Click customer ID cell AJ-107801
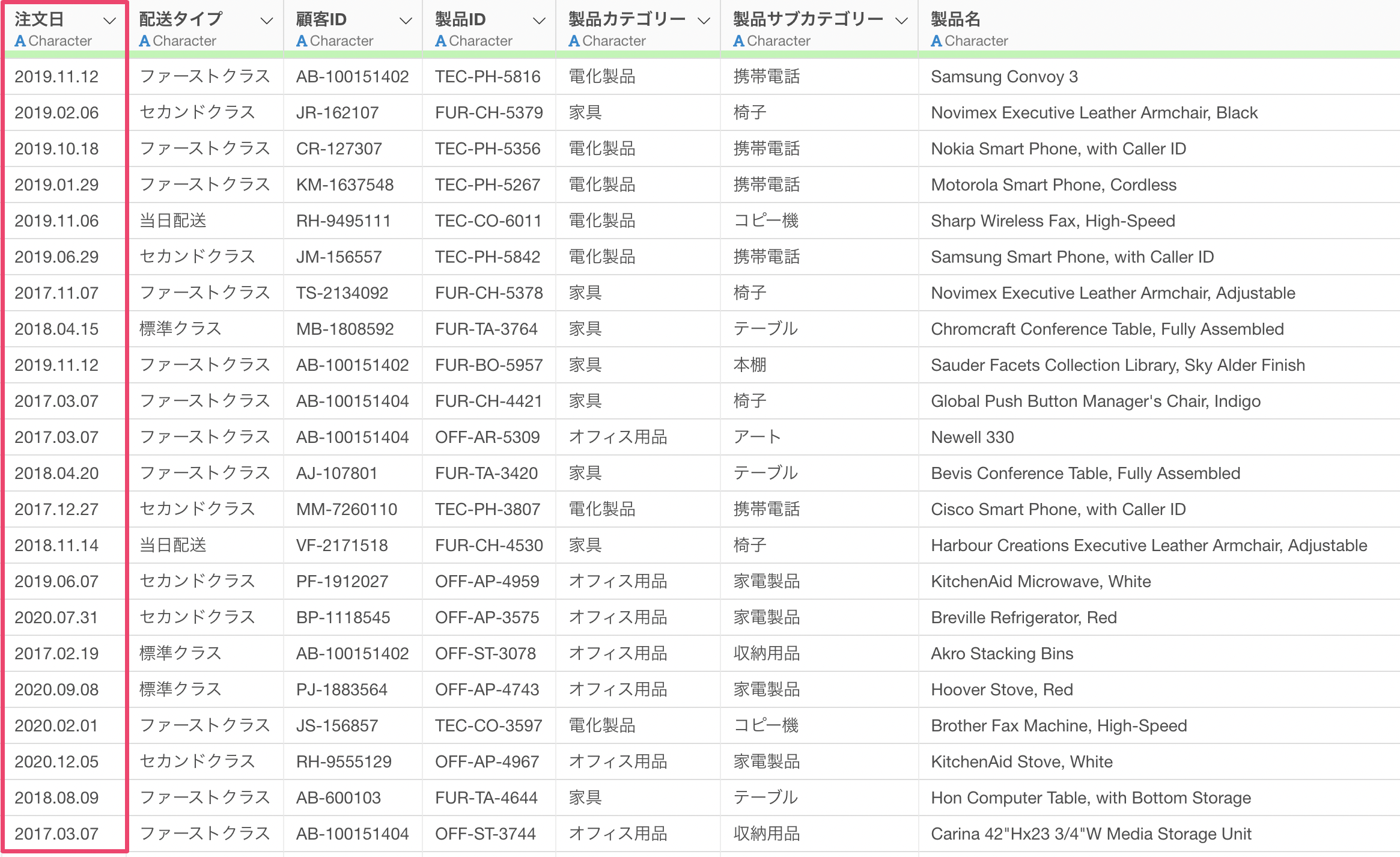This screenshot has height=857, width=1400. (x=337, y=473)
